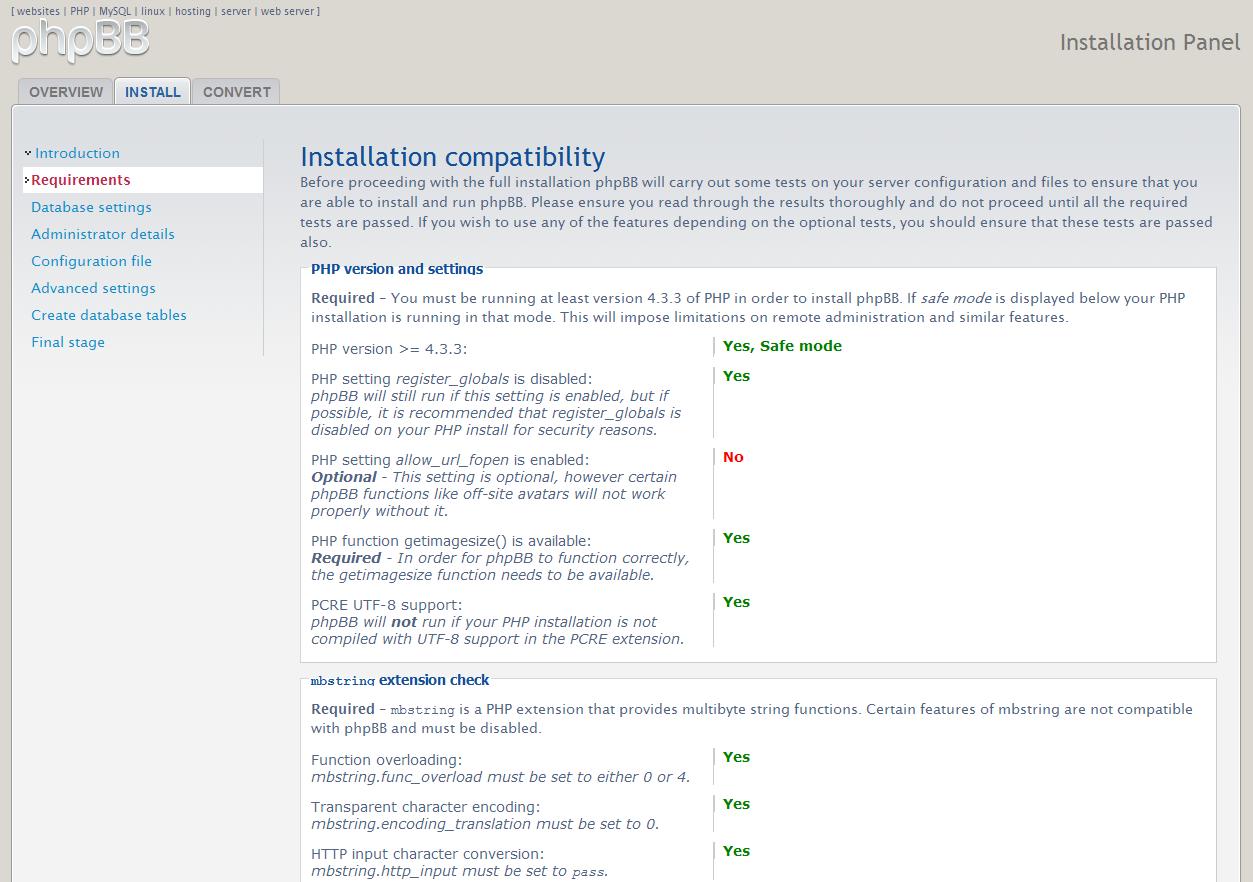Follow the PHP header link
Viewport: 1253px width, 882px height.
point(80,11)
